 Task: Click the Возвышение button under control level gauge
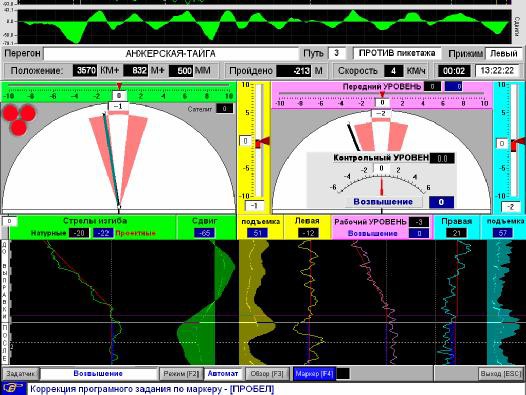383,202
